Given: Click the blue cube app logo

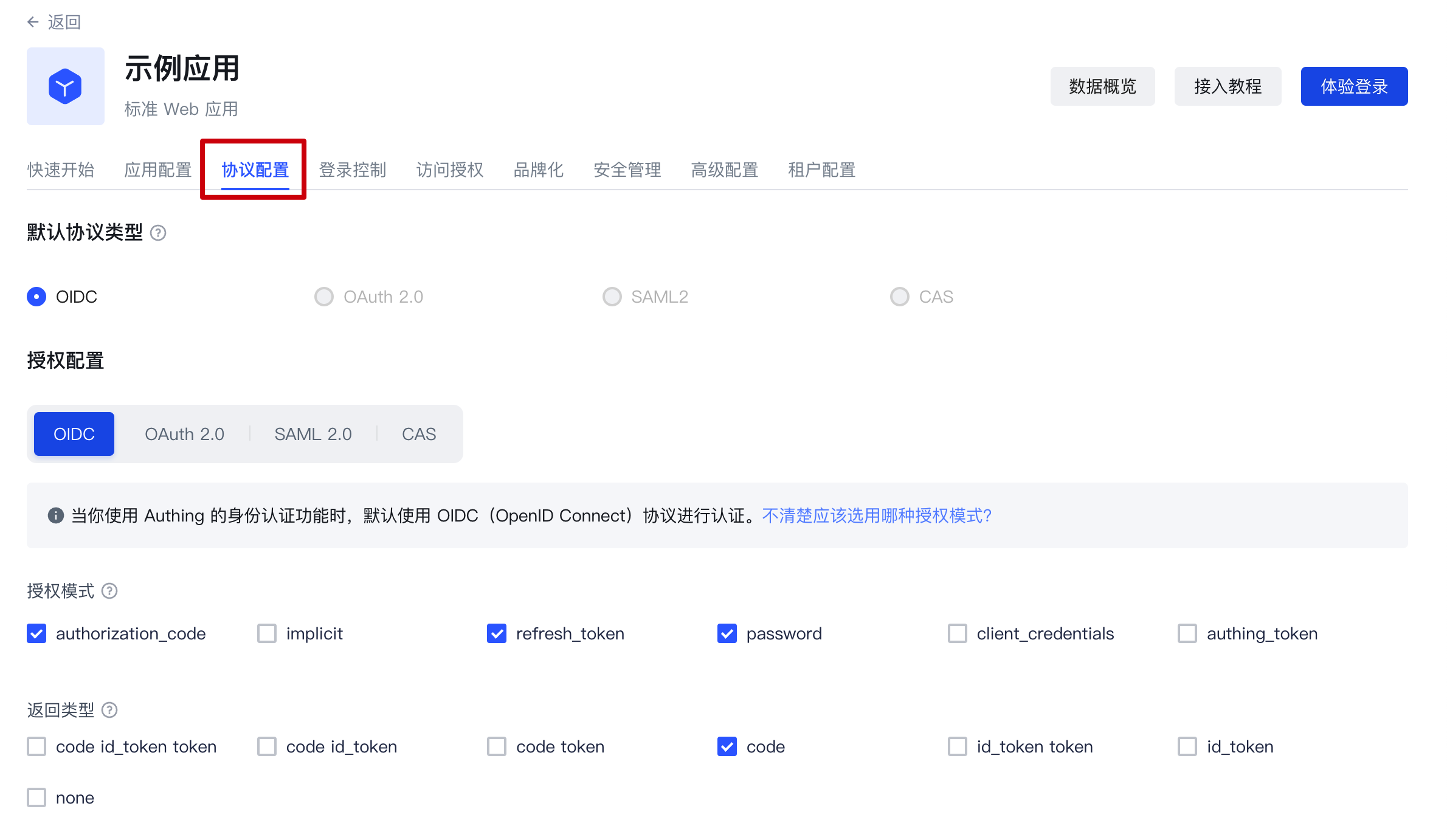Looking at the screenshot, I should point(65,86).
